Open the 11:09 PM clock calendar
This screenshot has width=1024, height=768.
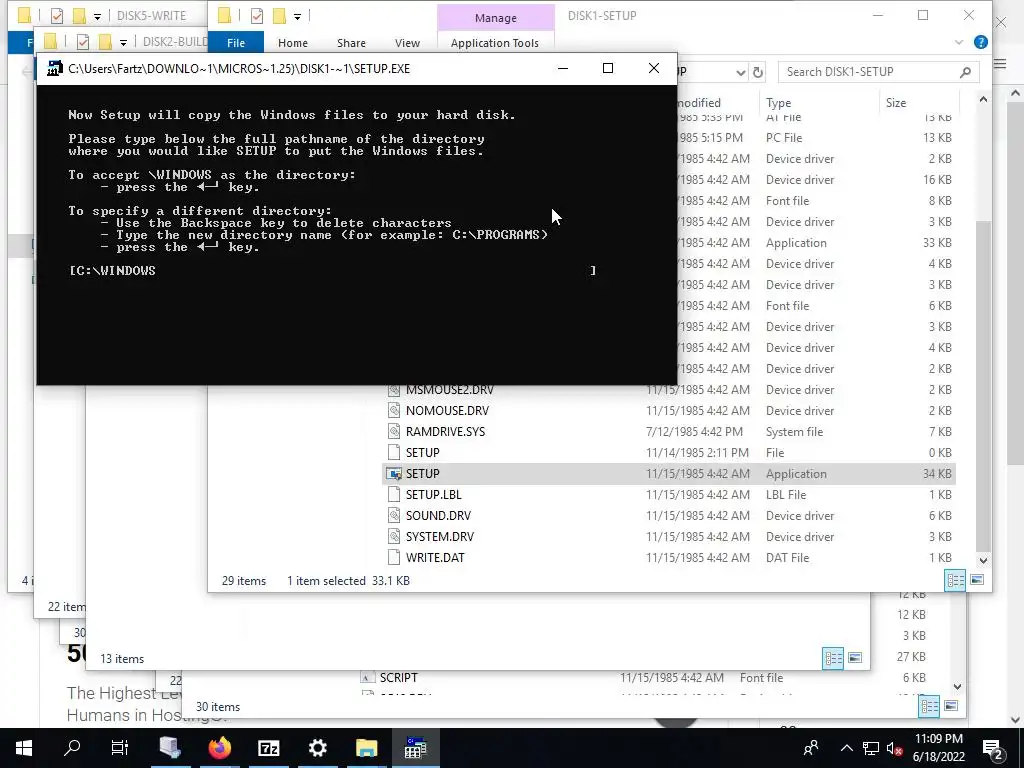[938, 748]
